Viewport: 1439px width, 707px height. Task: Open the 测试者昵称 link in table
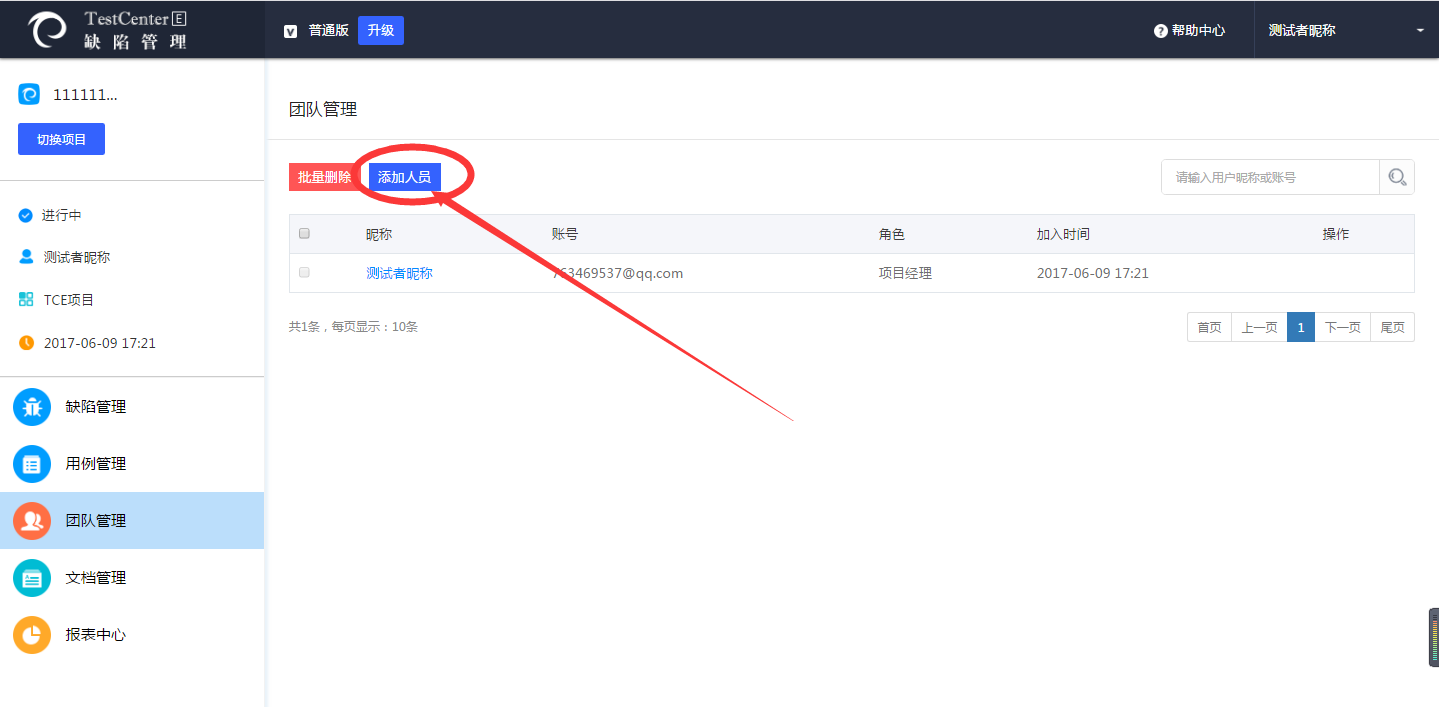pyautogui.click(x=399, y=273)
